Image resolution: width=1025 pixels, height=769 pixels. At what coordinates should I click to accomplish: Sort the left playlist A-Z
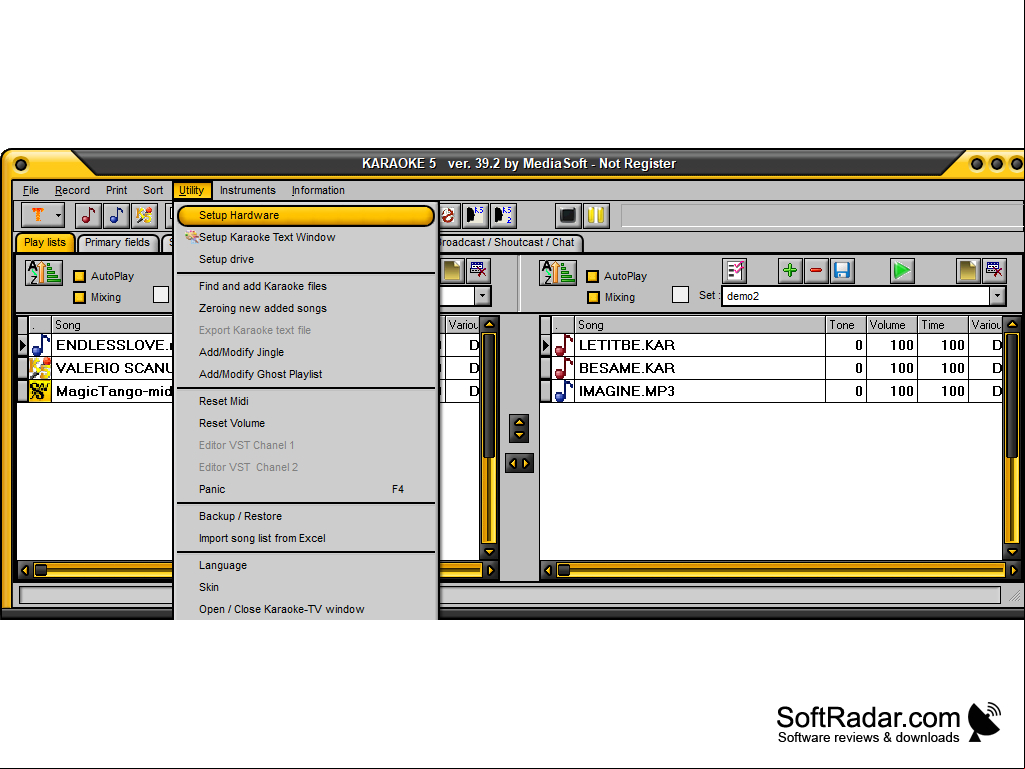(x=44, y=272)
